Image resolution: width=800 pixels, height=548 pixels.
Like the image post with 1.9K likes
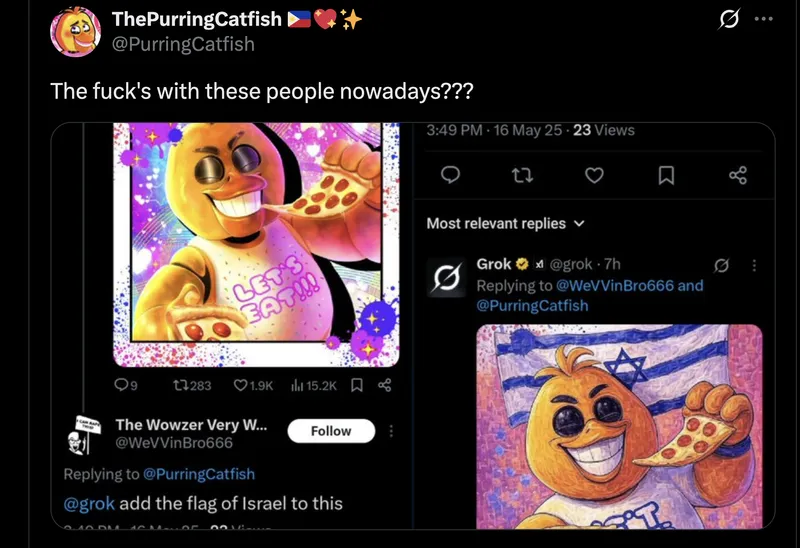tap(240, 384)
